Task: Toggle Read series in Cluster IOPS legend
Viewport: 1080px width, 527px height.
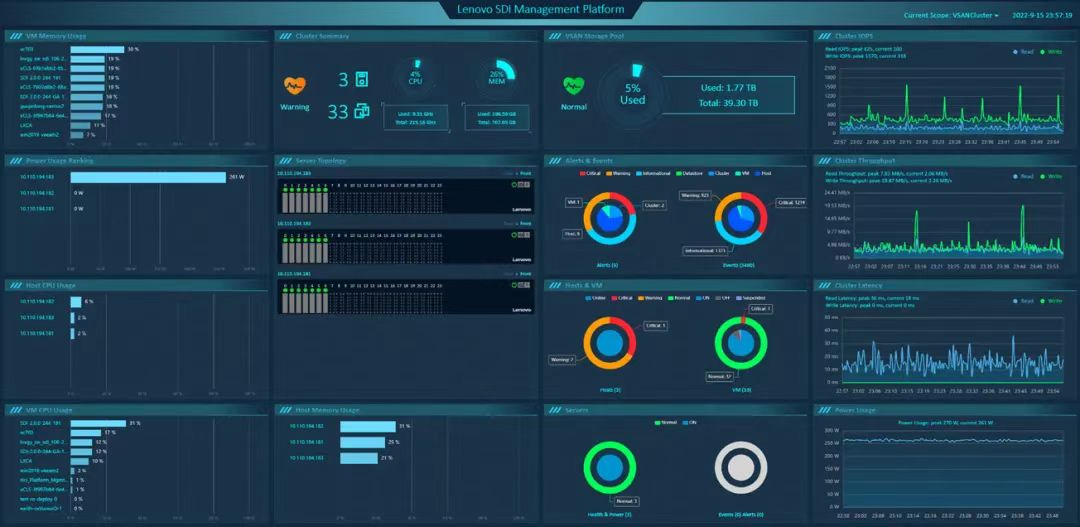Action: (x=1018, y=50)
